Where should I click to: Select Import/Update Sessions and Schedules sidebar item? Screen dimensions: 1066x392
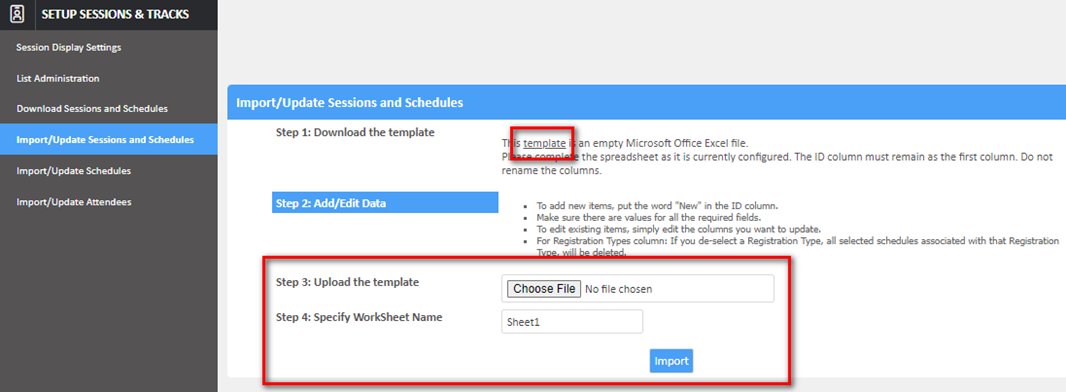(x=109, y=139)
